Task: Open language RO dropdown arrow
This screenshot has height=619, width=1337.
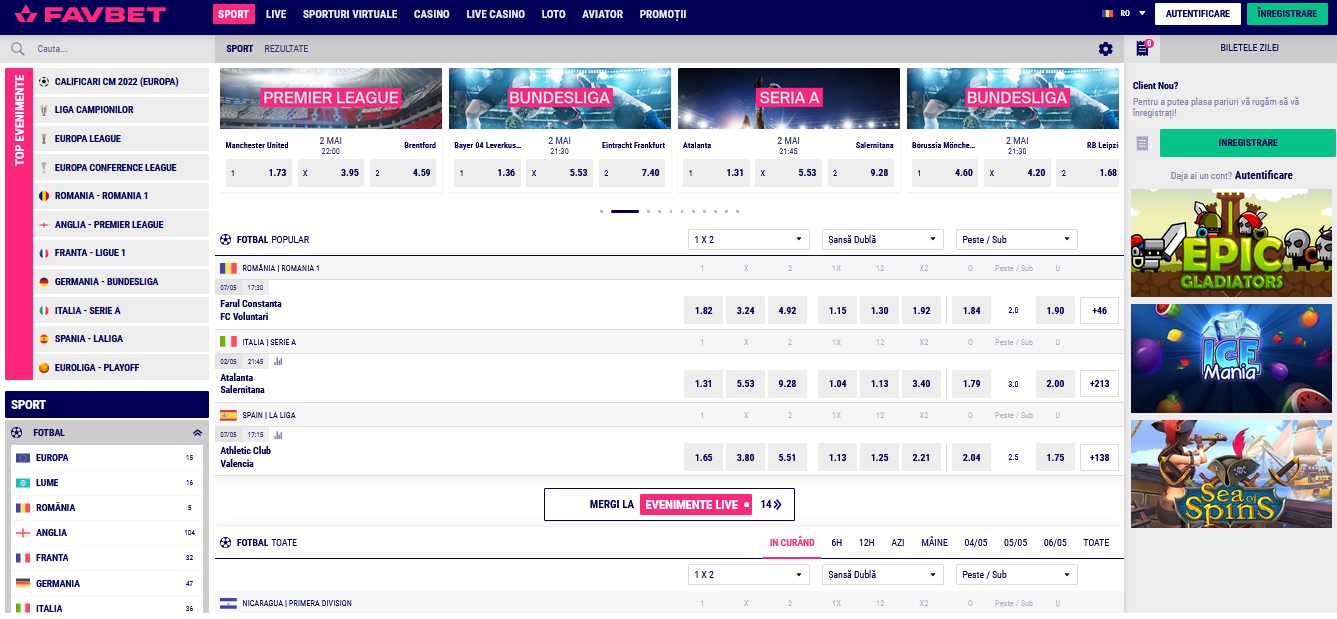Action: coord(1142,14)
